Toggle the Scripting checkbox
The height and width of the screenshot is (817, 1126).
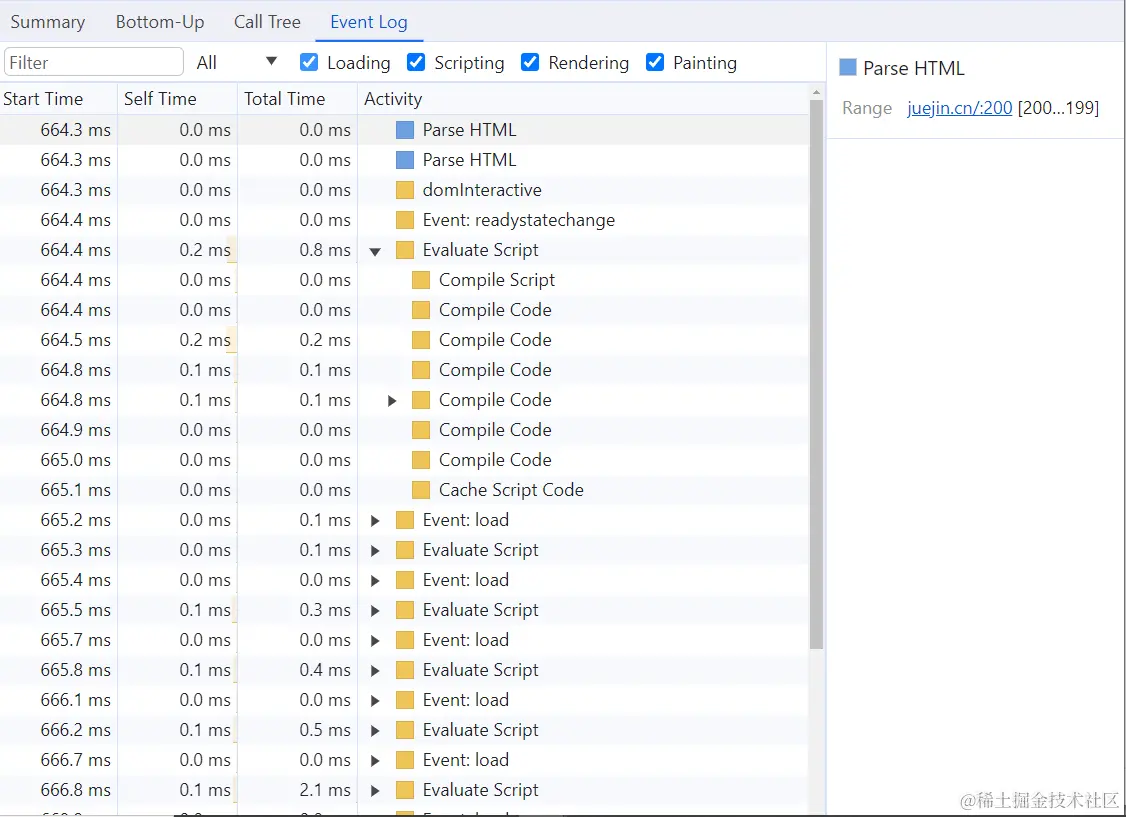[x=416, y=62]
